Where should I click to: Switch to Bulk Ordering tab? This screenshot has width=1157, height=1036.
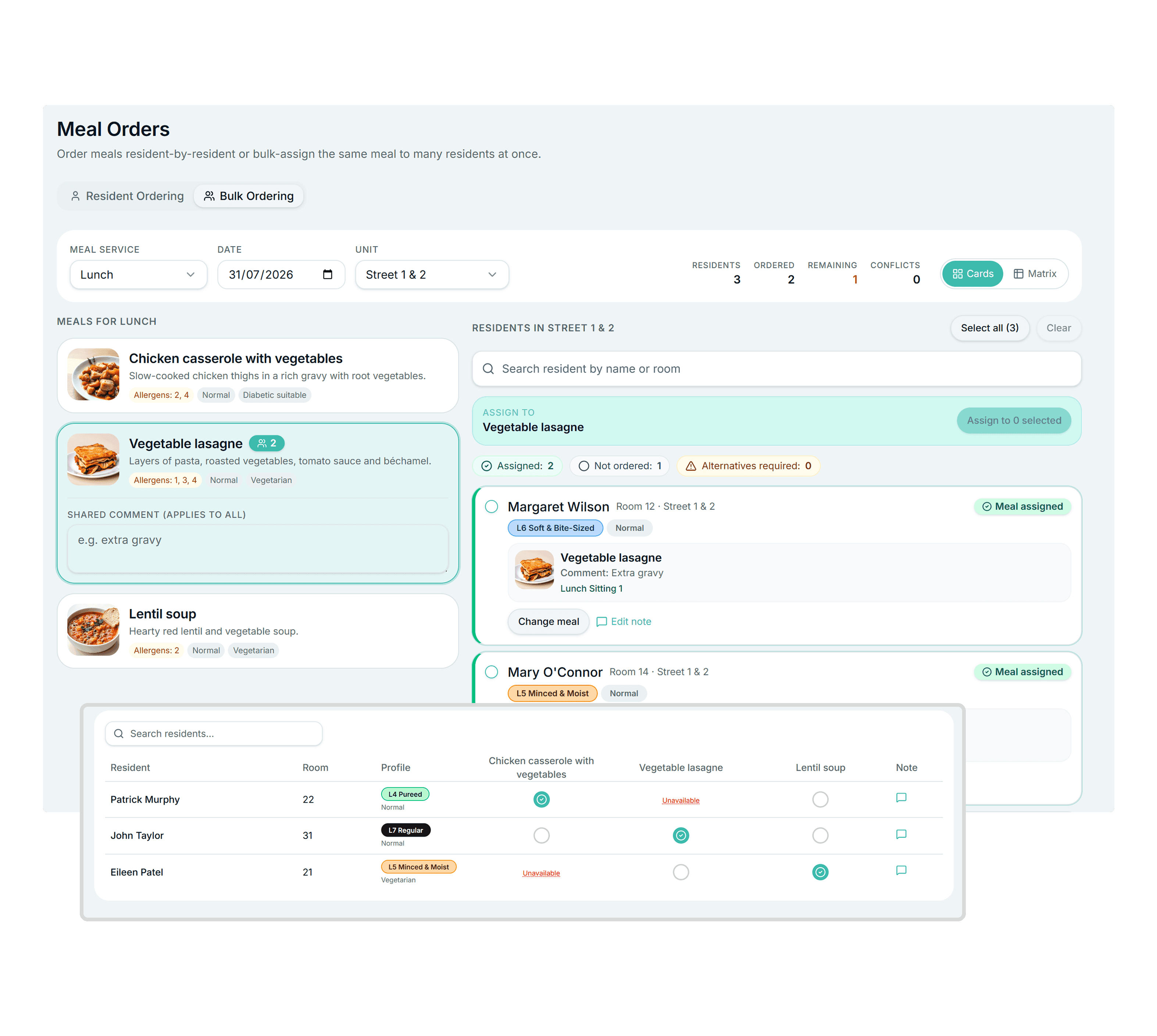[248, 196]
